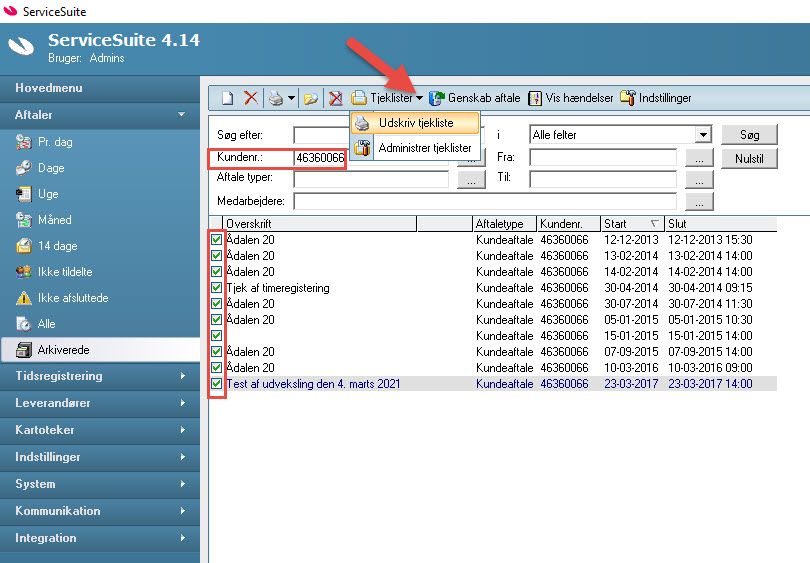
Task: Uncheck Test af udveksling row checkbox
Action: point(216,384)
